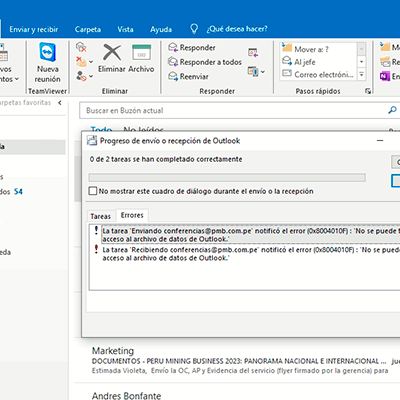Screen dimensions: 400x400
Task: Click the reply with meeting icon
Action: [253, 52]
